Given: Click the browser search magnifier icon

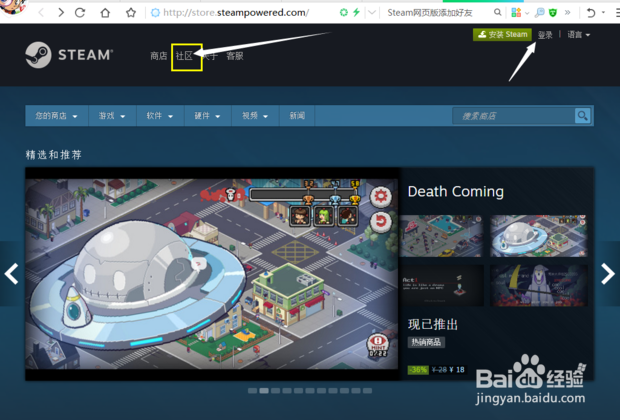Looking at the screenshot, I should [497, 12].
